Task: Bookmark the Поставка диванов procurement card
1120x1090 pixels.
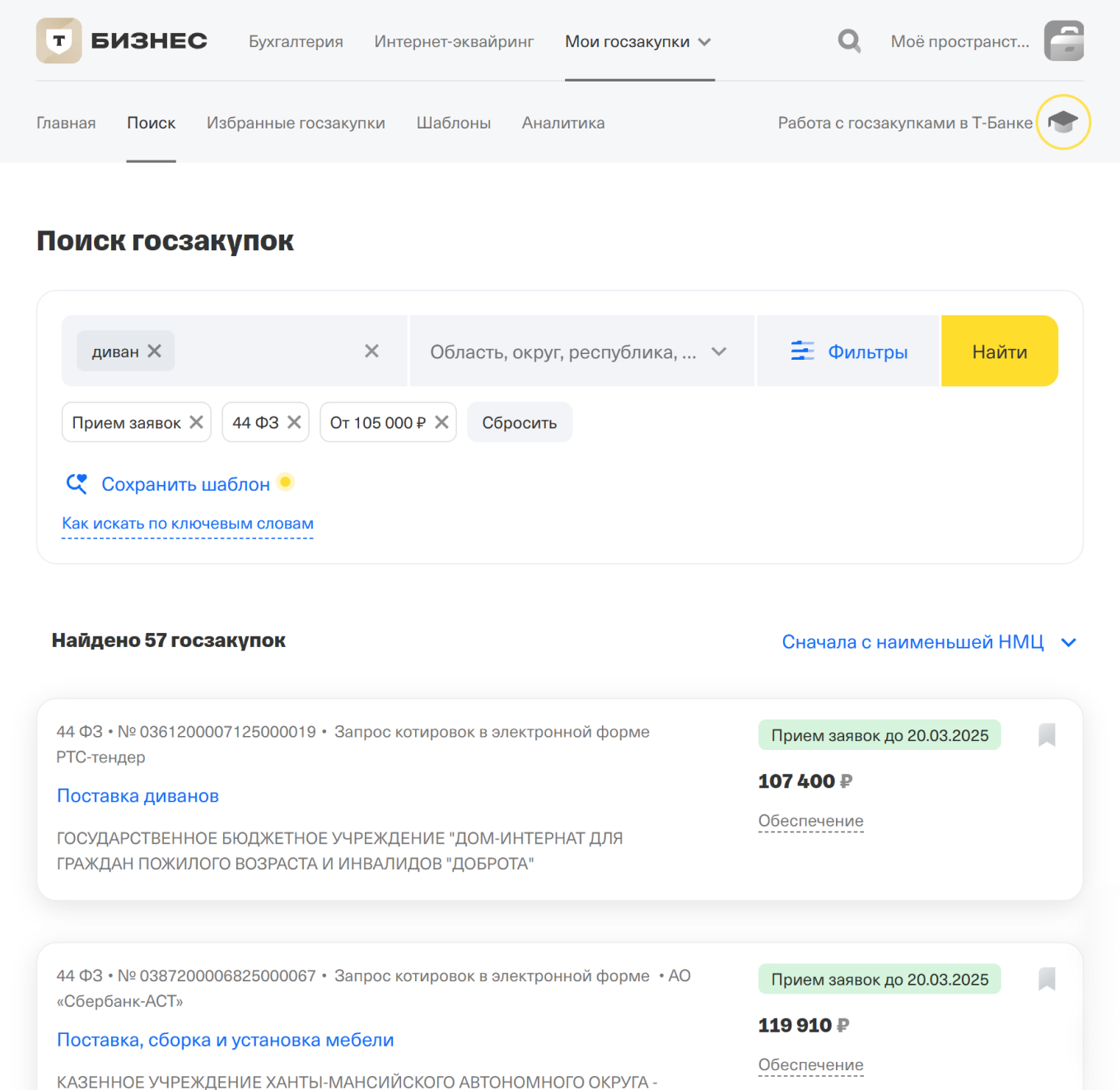Action: [1048, 735]
